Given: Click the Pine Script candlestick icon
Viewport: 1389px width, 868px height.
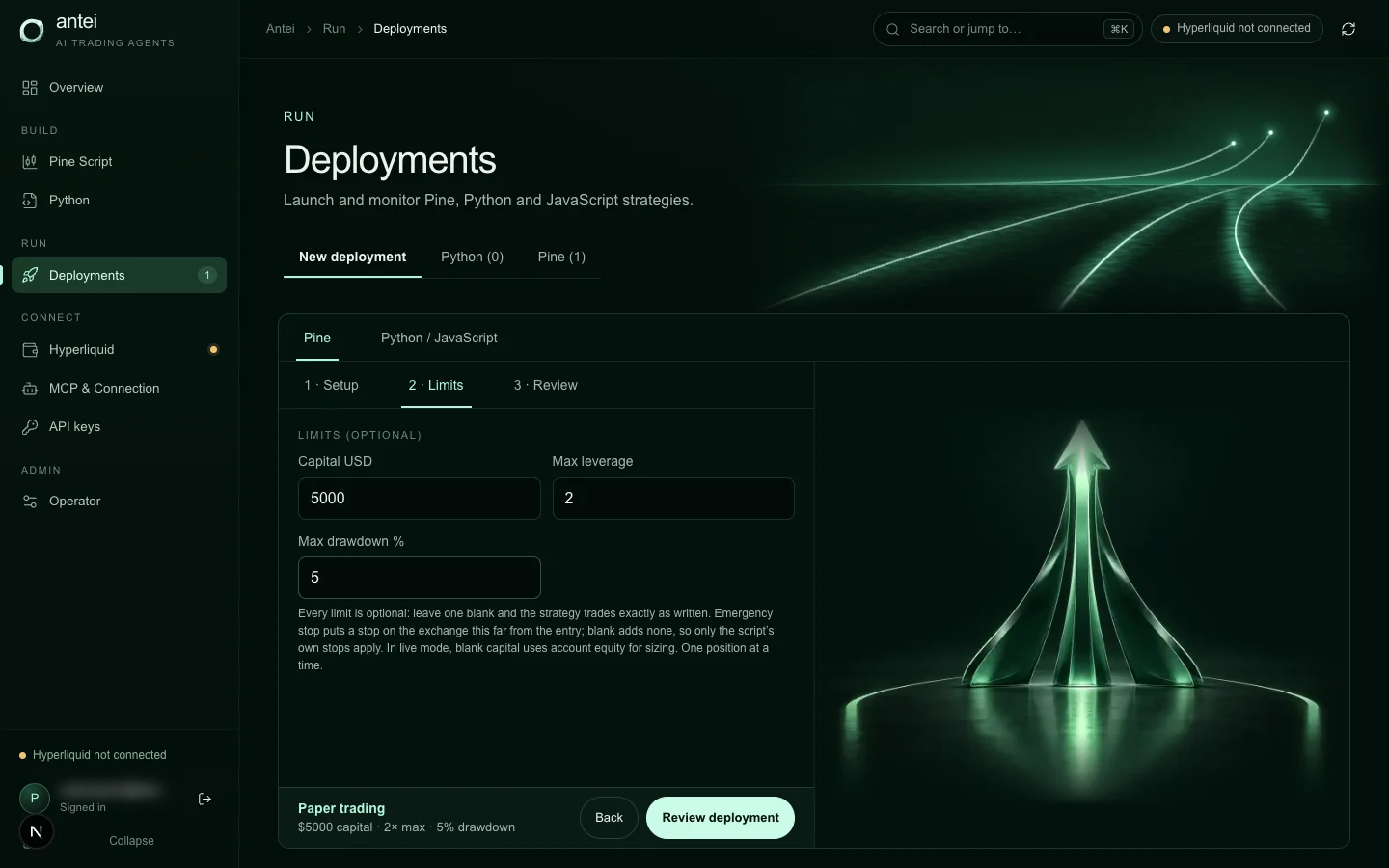Looking at the screenshot, I should (30, 162).
